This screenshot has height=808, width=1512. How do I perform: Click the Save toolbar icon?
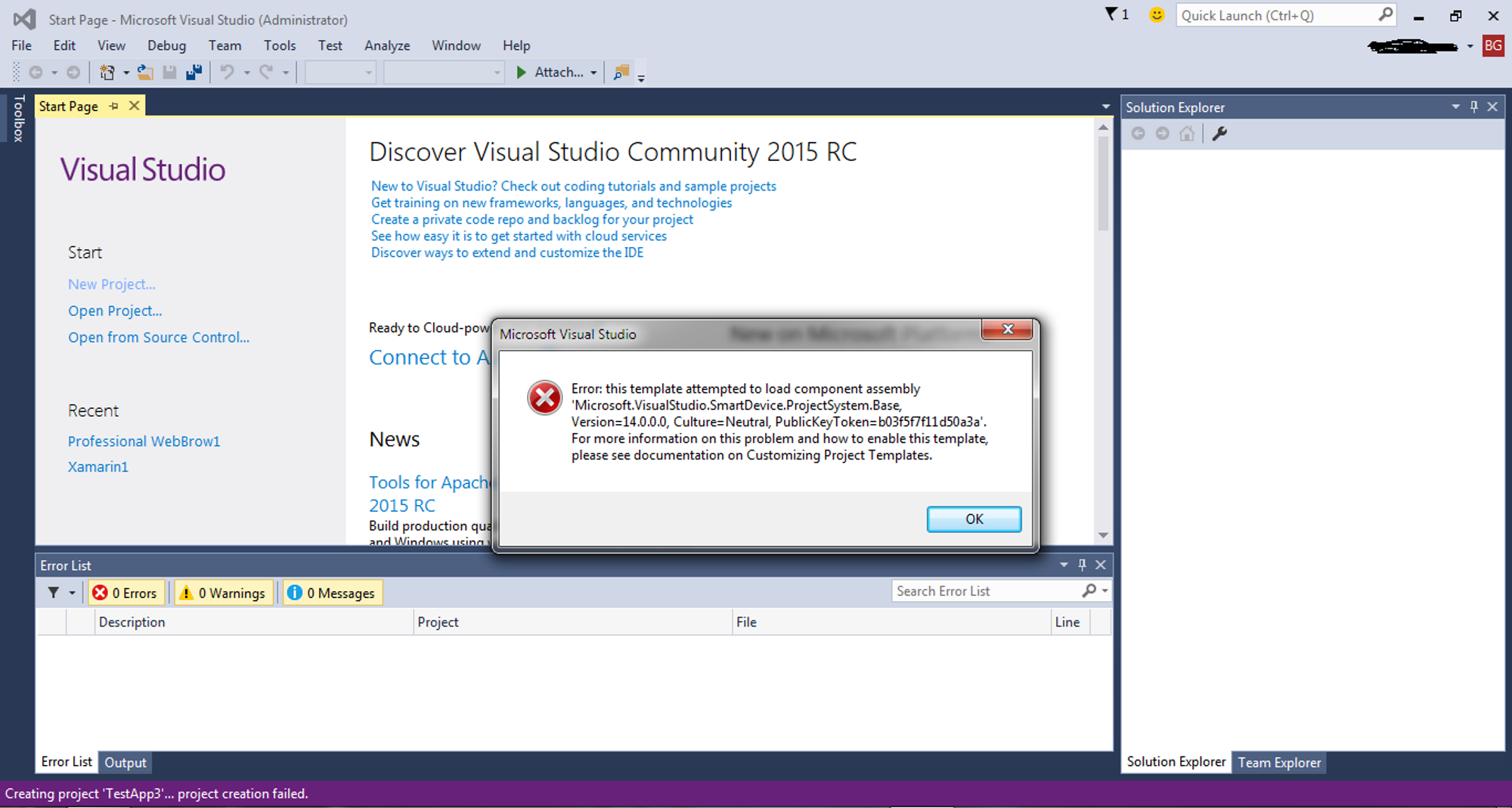pyautogui.click(x=169, y=73)
